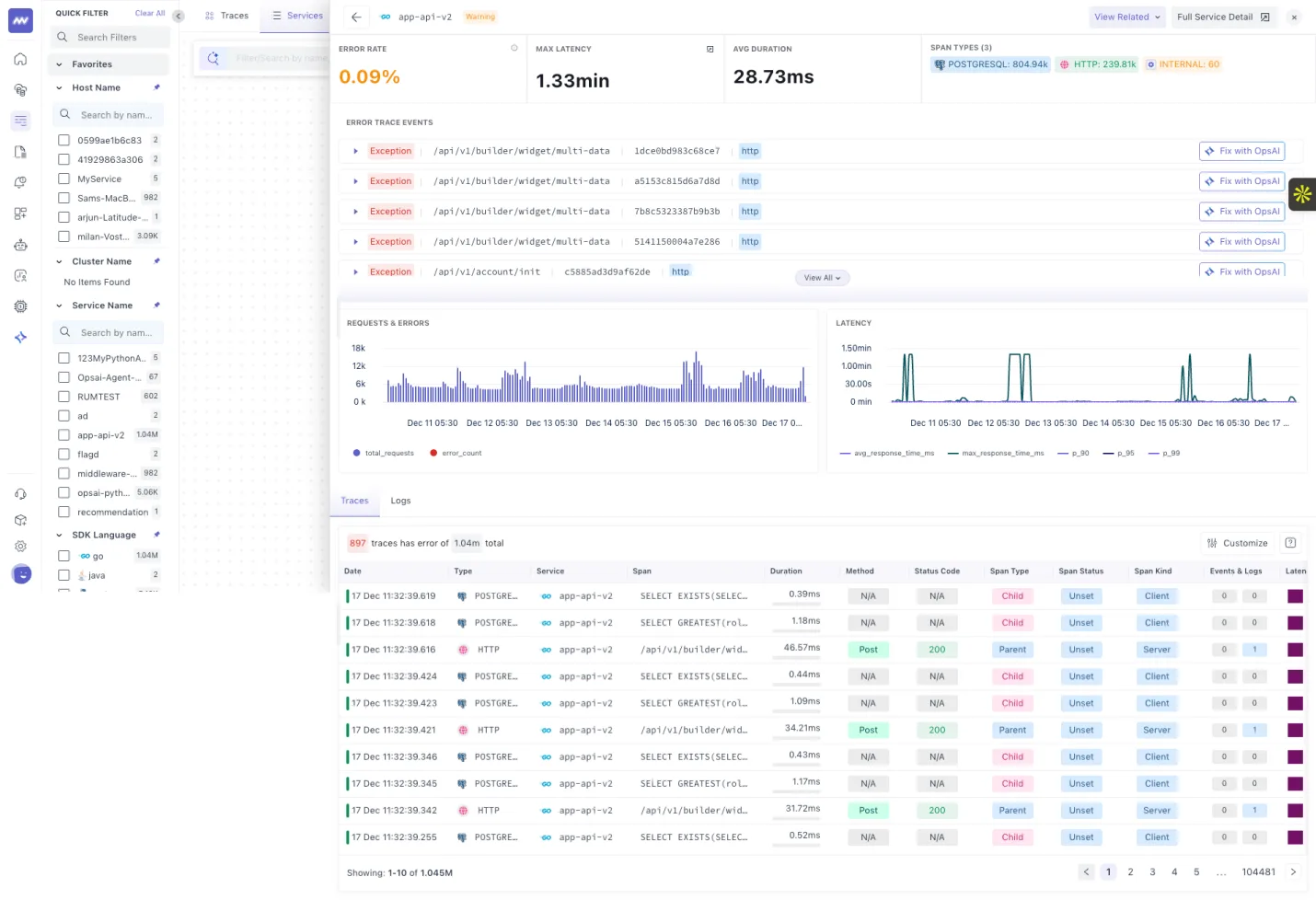Click the user avatar in the sidebar
Image resolution: width=1316 pixels, height=900 pixels.
point(21,574)
